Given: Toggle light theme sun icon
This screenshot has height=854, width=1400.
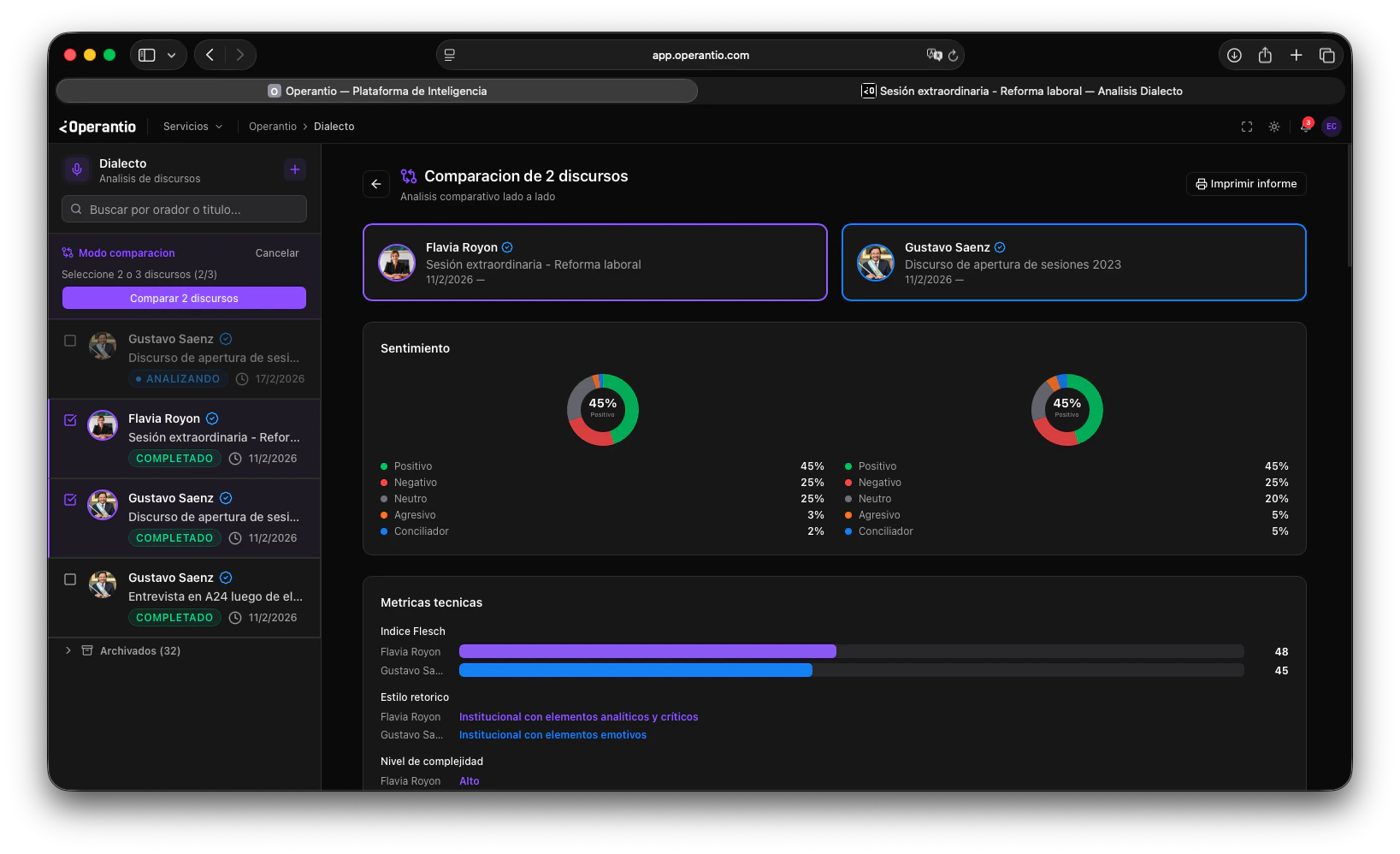Looking at the screenshot, I should pos(1274,127).
